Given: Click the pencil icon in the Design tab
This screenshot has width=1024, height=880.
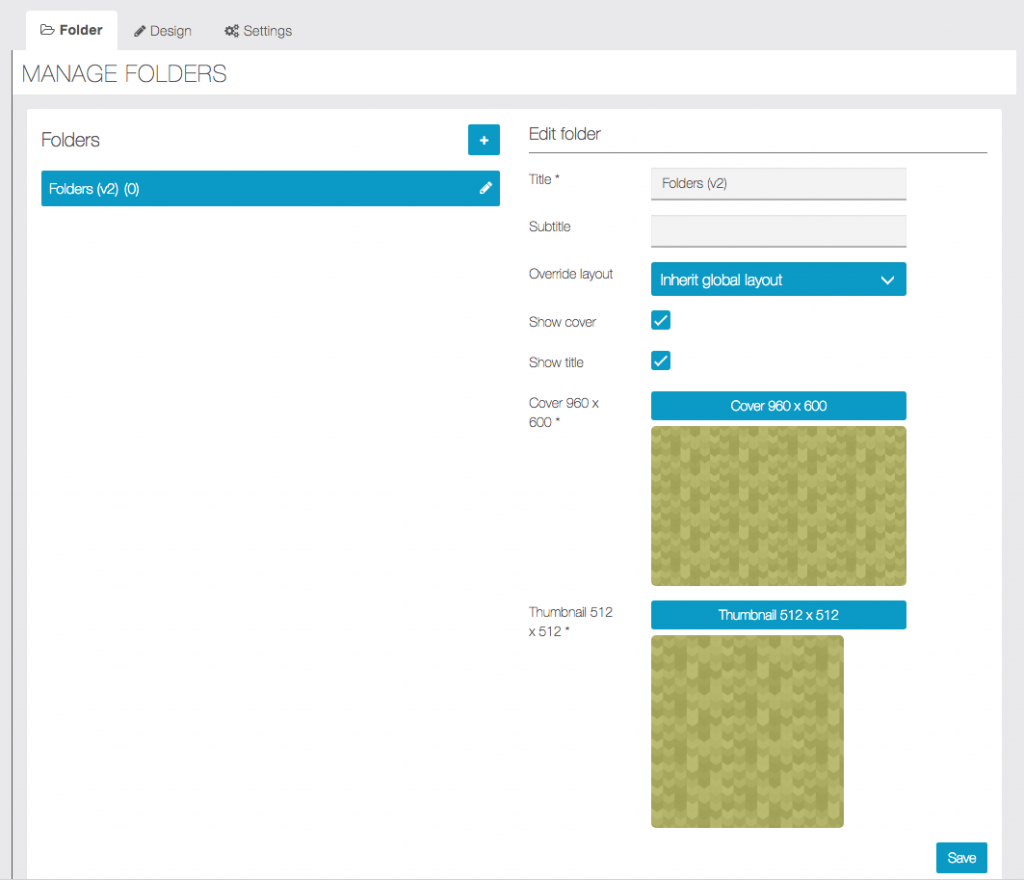Looking at the screenshot, I should pos(140,31).
